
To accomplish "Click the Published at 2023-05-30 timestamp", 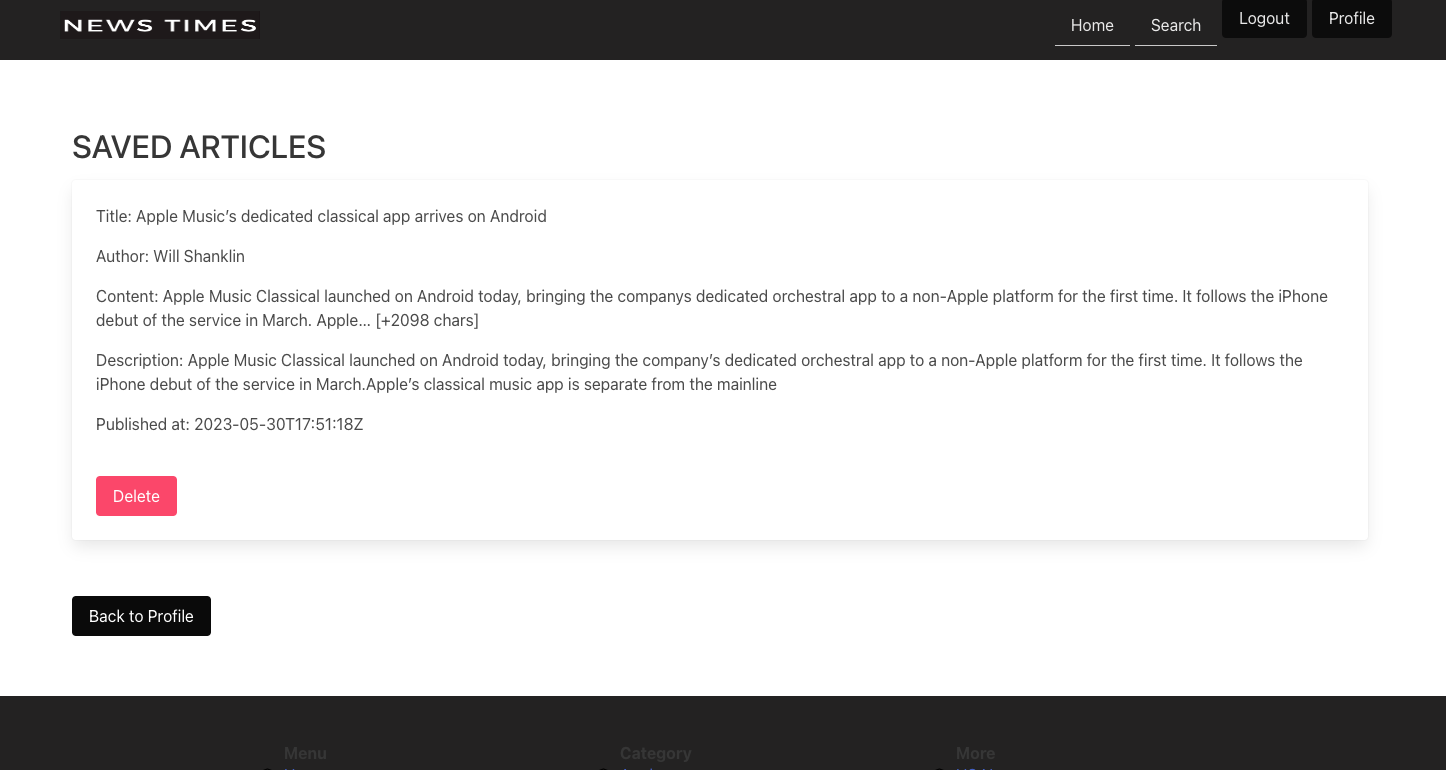I will click(x=229, y=424).
